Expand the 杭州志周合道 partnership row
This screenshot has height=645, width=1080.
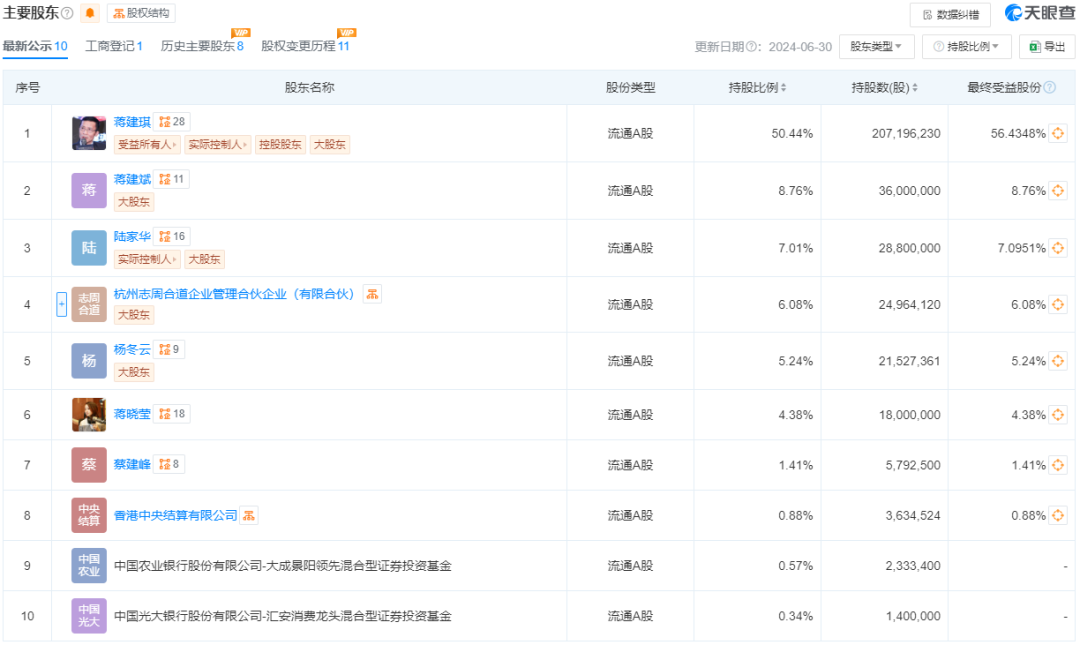61,303
